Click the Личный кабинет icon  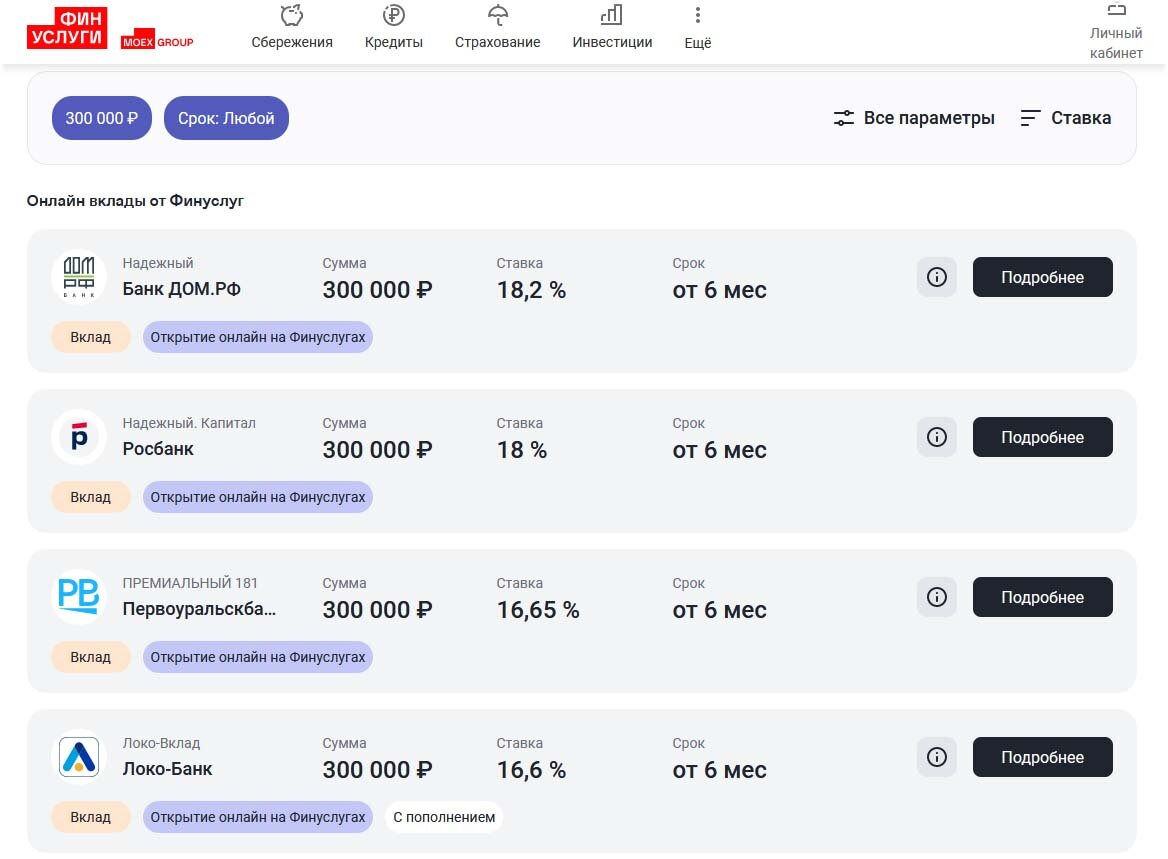pos(1116,10)
